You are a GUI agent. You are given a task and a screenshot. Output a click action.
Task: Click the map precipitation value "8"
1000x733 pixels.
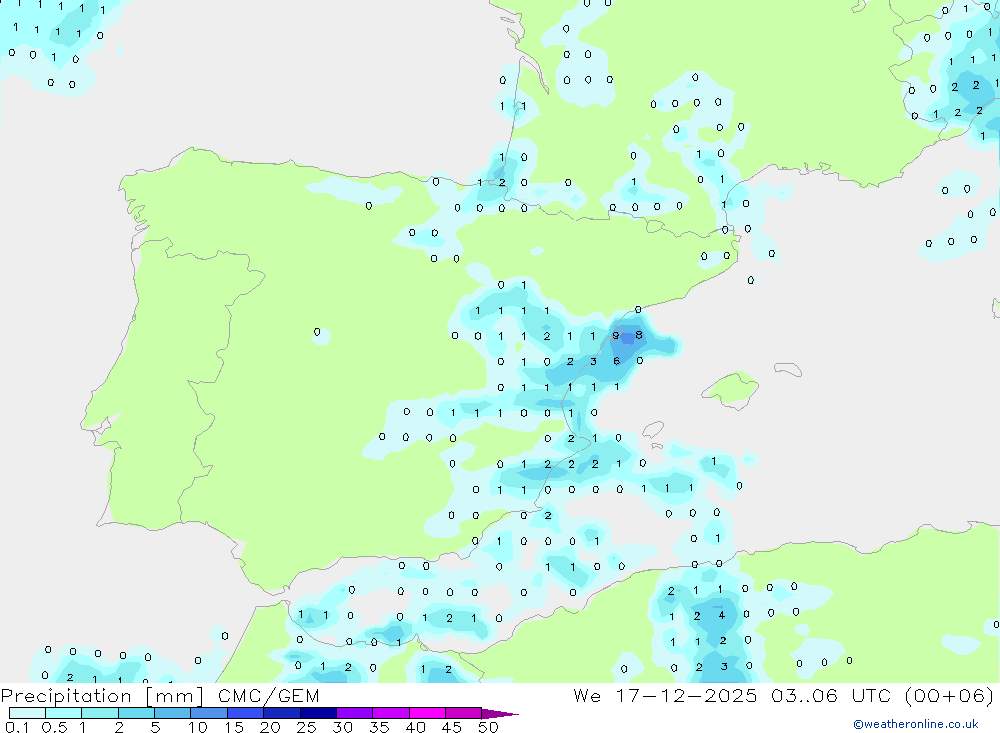[x=639, y=335]
